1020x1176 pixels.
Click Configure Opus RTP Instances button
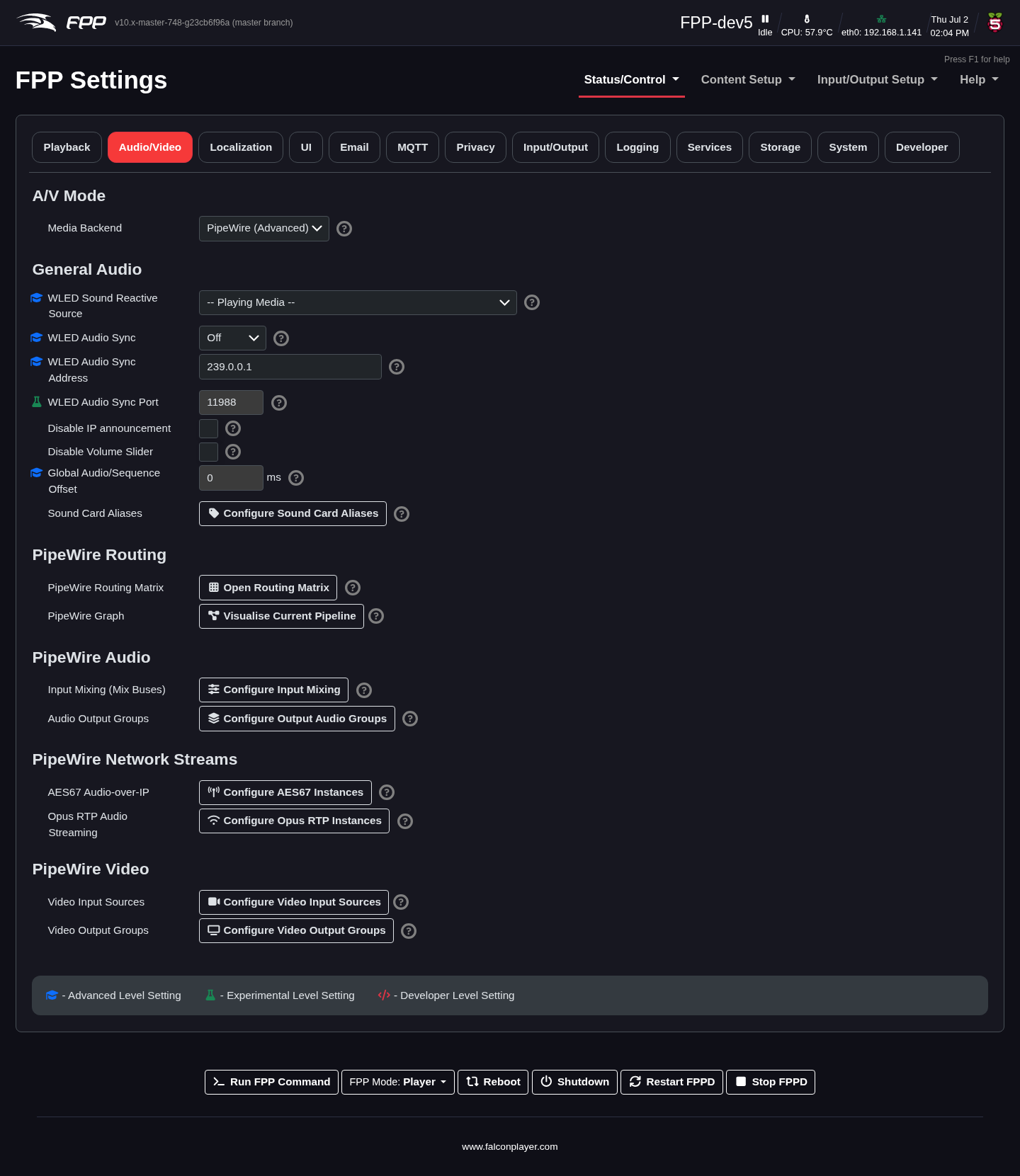click(294, 821)
